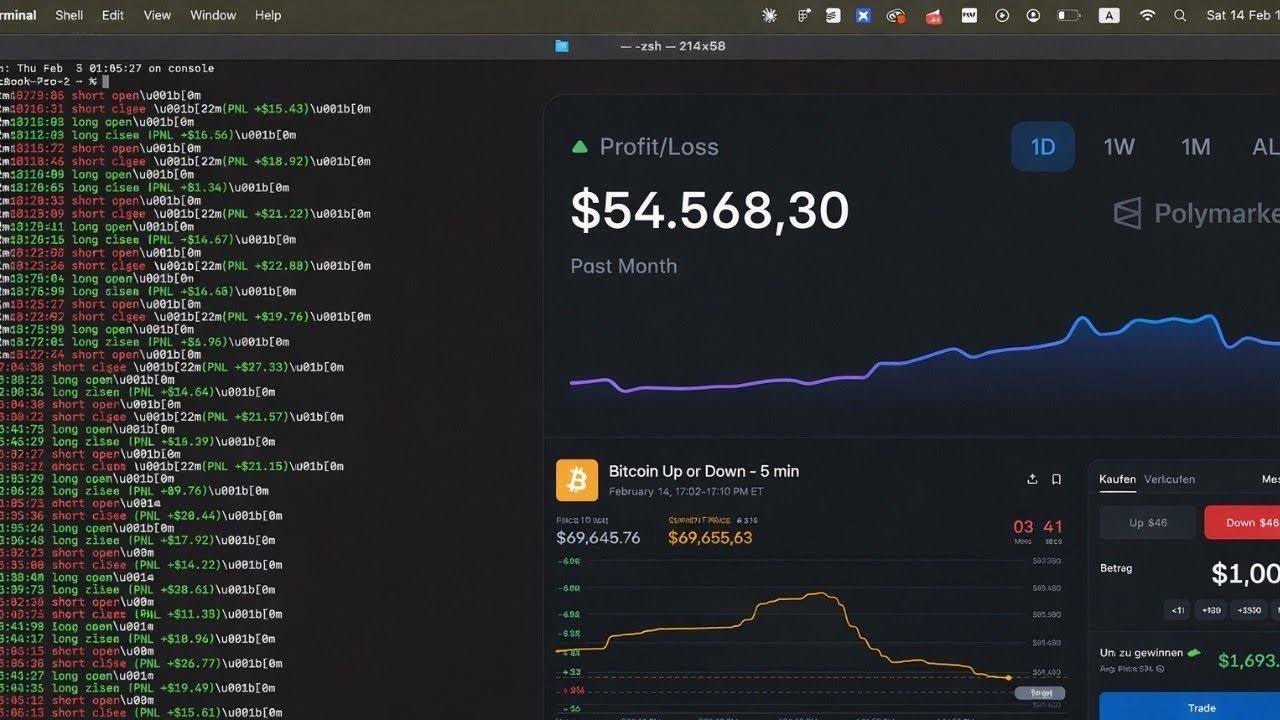
Task: Open the Terminal app menu
Action: [18, 15]
